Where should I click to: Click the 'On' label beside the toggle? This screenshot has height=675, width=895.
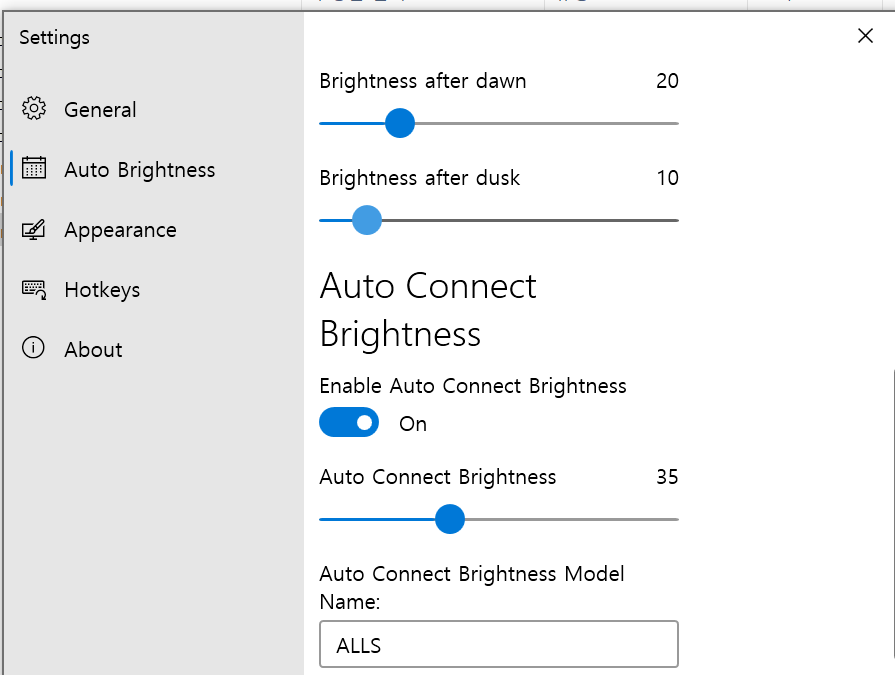(x=413, y=424)
